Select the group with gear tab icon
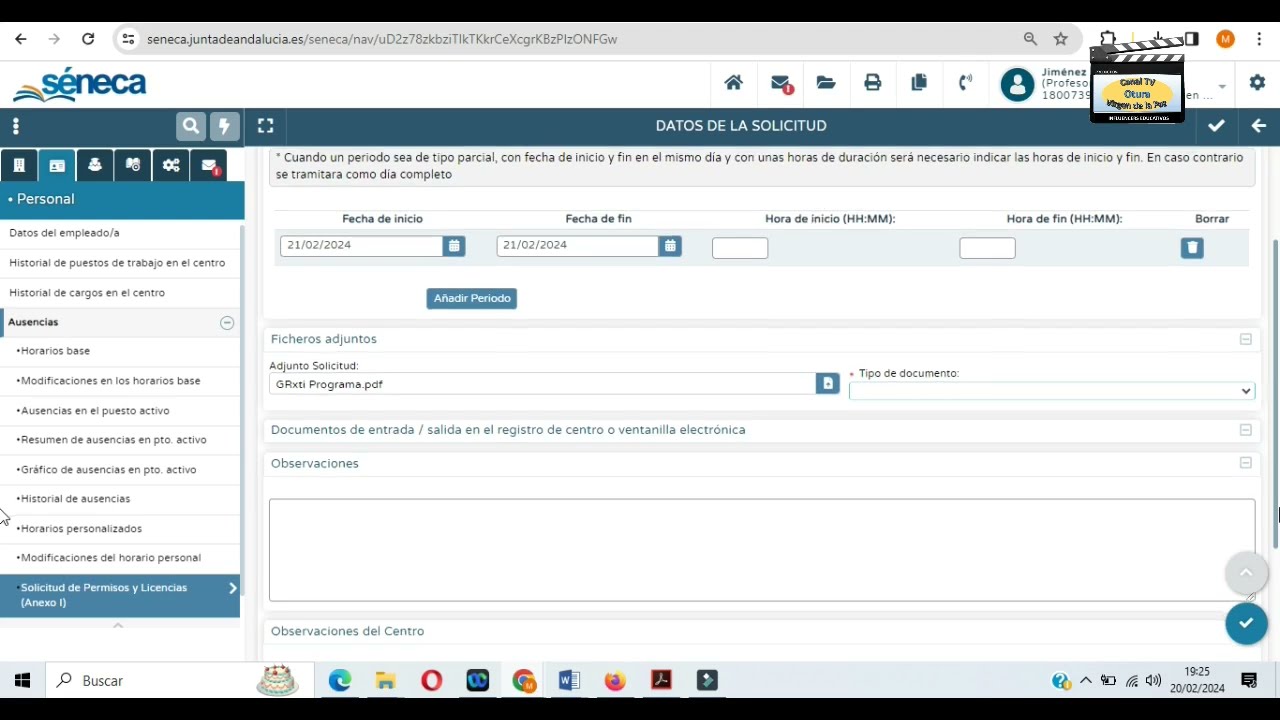The height and width of the screenshot is (720, 1280). point(133,166)
